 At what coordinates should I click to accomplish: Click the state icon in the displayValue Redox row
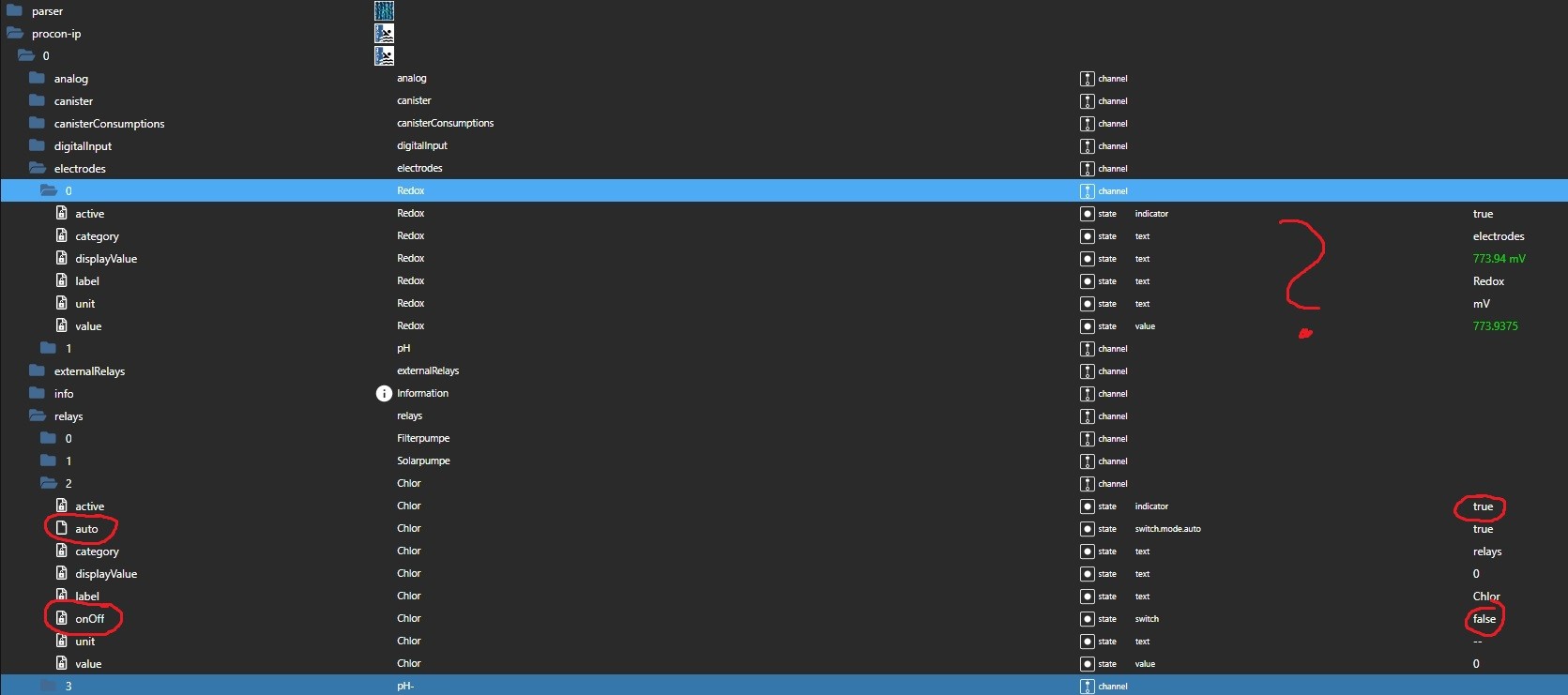click(1087, 259)
